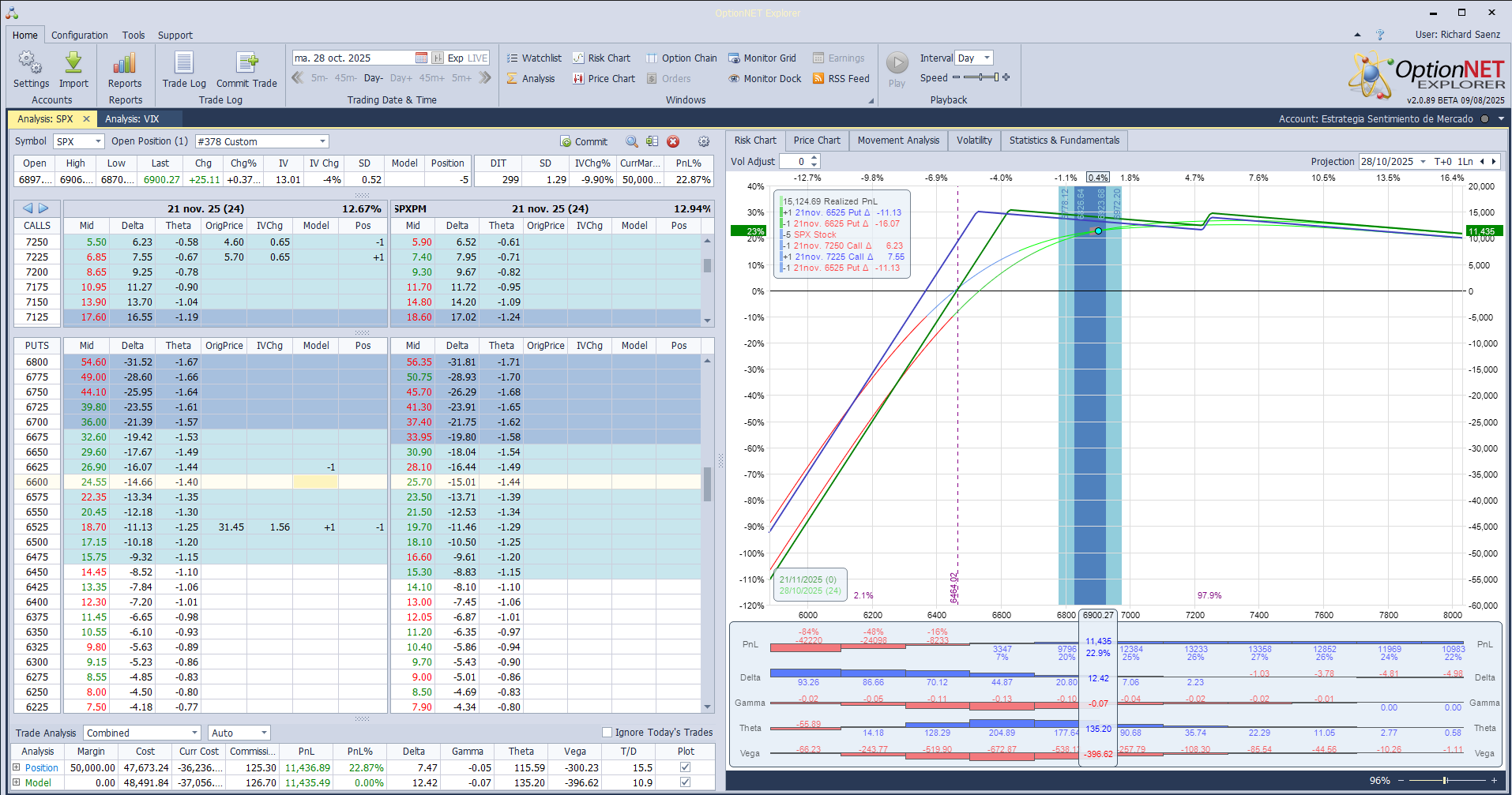Click the position layout icon next to magnifier
1512x795 pixels.
click(x=652, y=141)
